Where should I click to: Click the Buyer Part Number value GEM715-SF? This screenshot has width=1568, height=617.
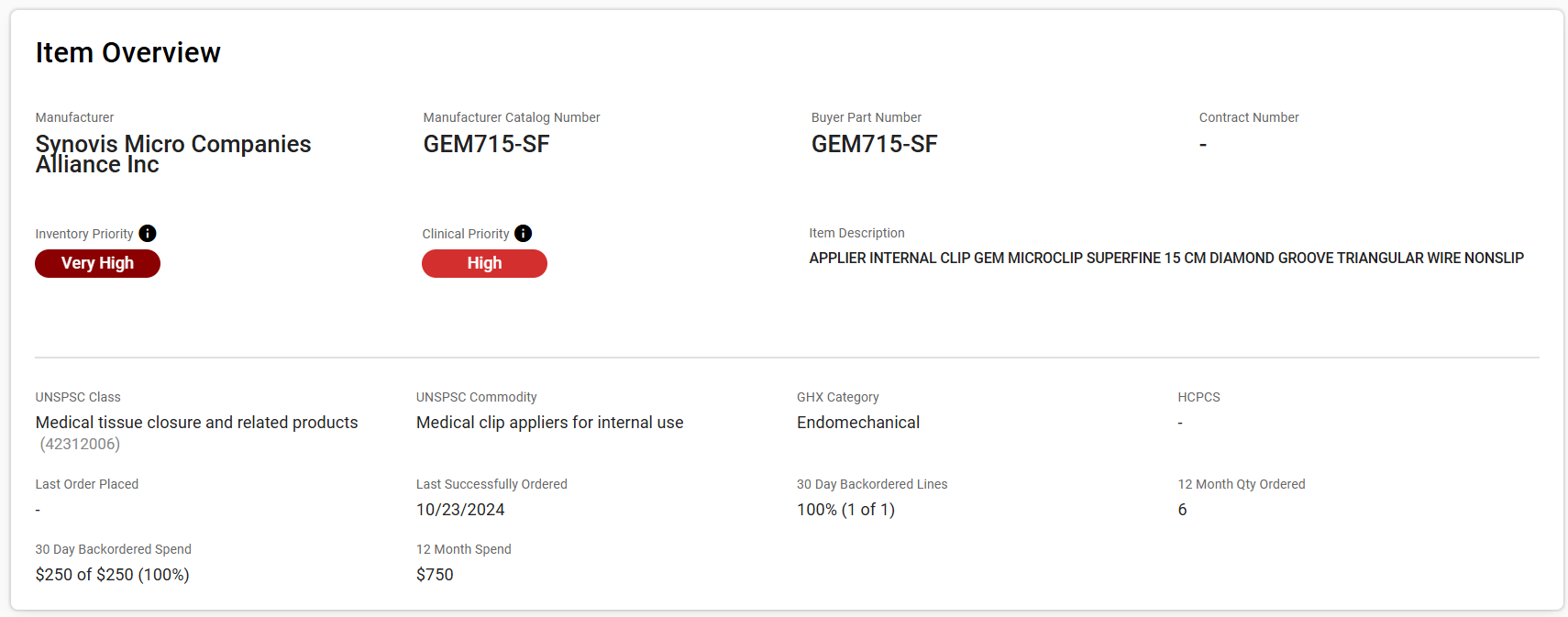[x=874, y=145]
